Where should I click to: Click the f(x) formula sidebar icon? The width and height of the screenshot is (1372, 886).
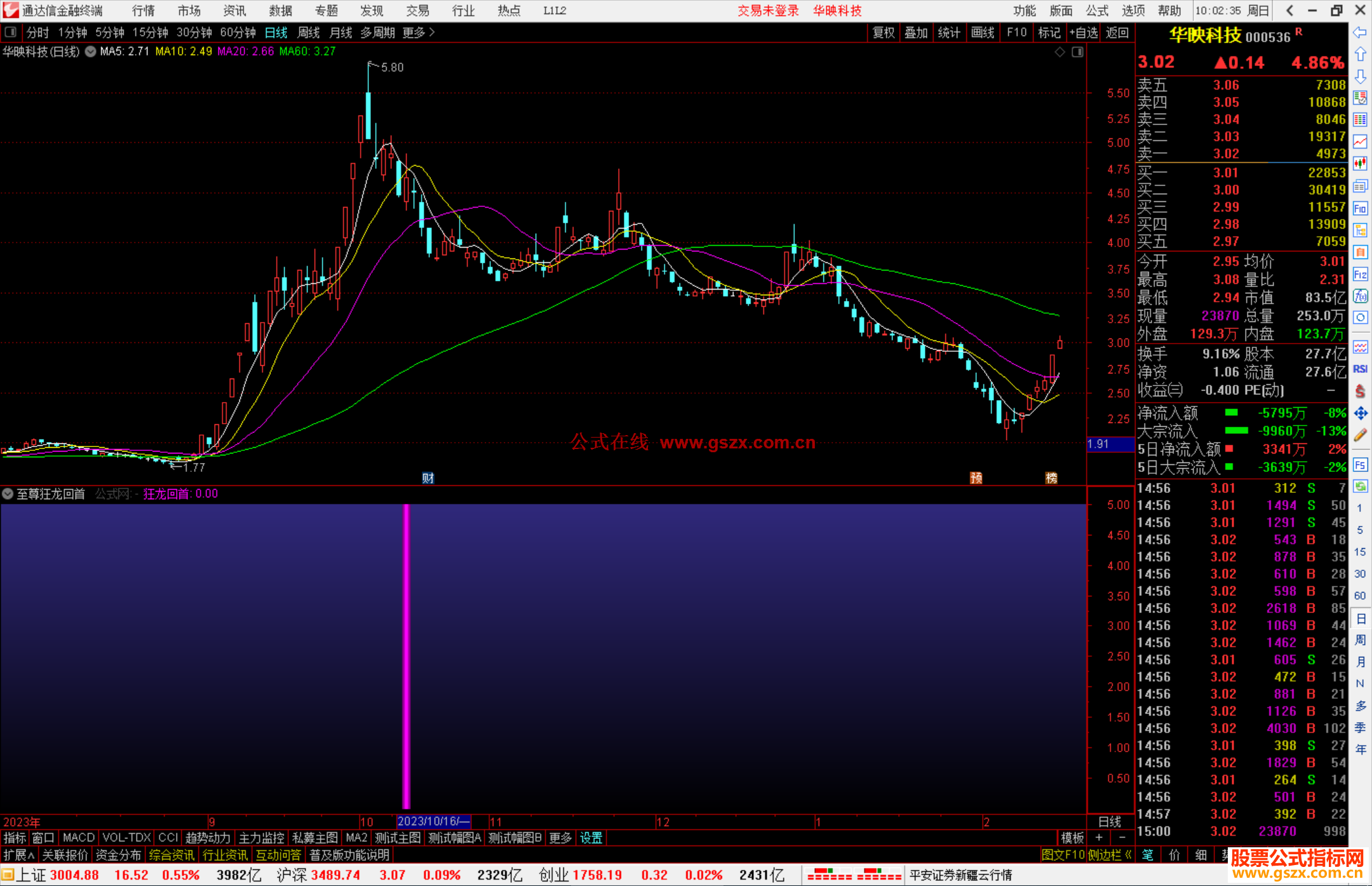click(x=1360, y=296)
